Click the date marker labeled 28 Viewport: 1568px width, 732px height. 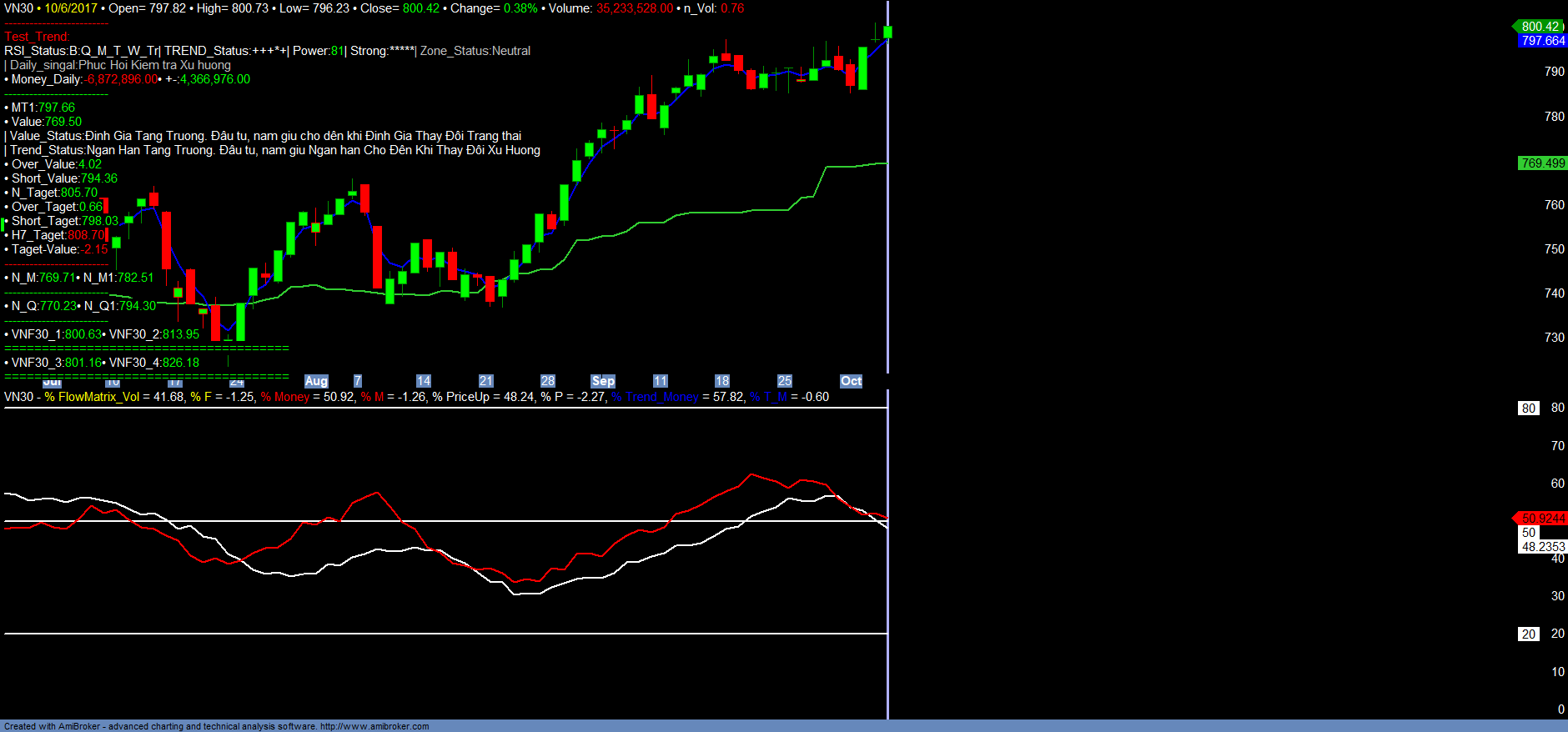548,381
